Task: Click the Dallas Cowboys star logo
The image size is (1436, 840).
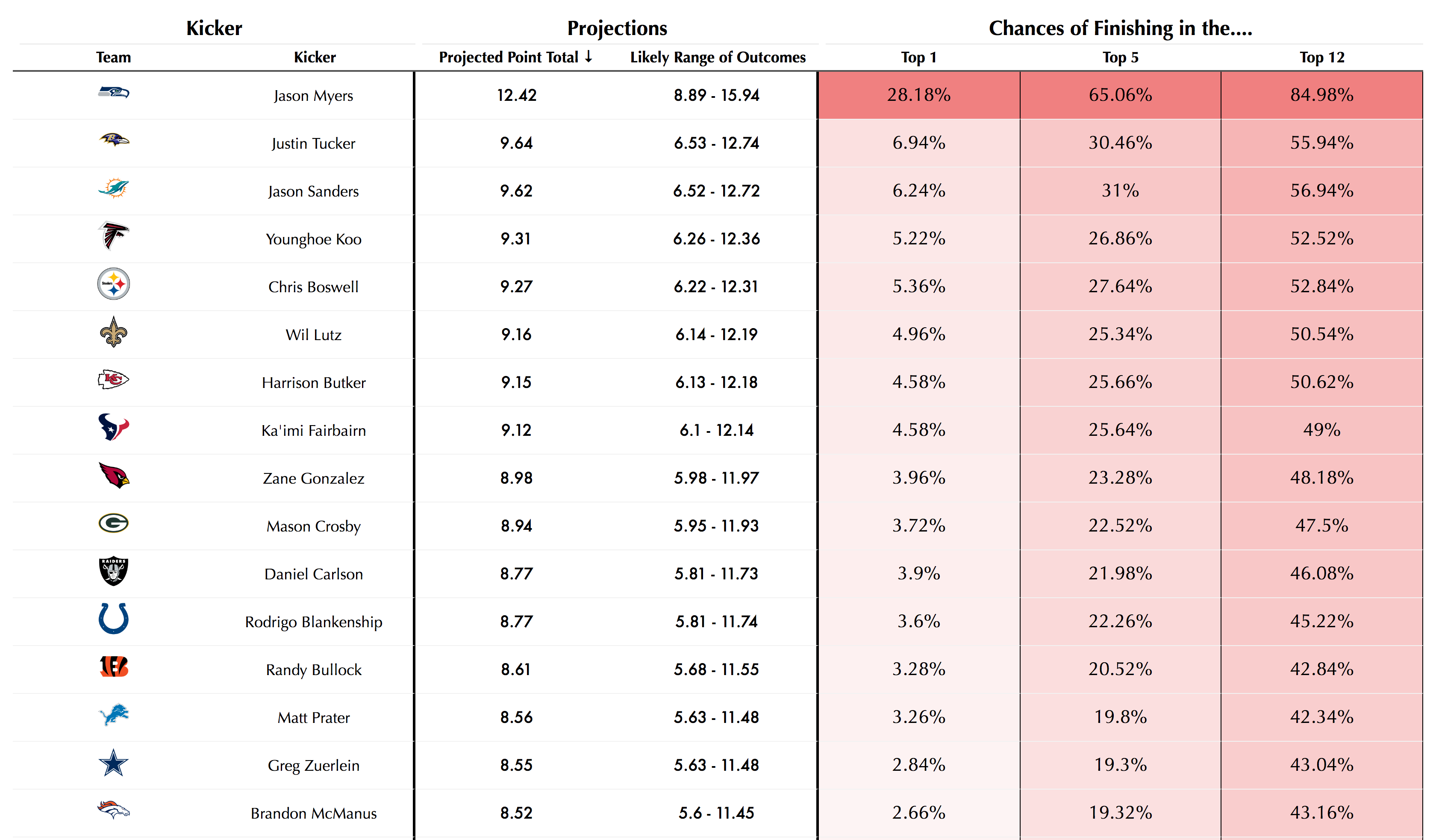Action: 113,763
